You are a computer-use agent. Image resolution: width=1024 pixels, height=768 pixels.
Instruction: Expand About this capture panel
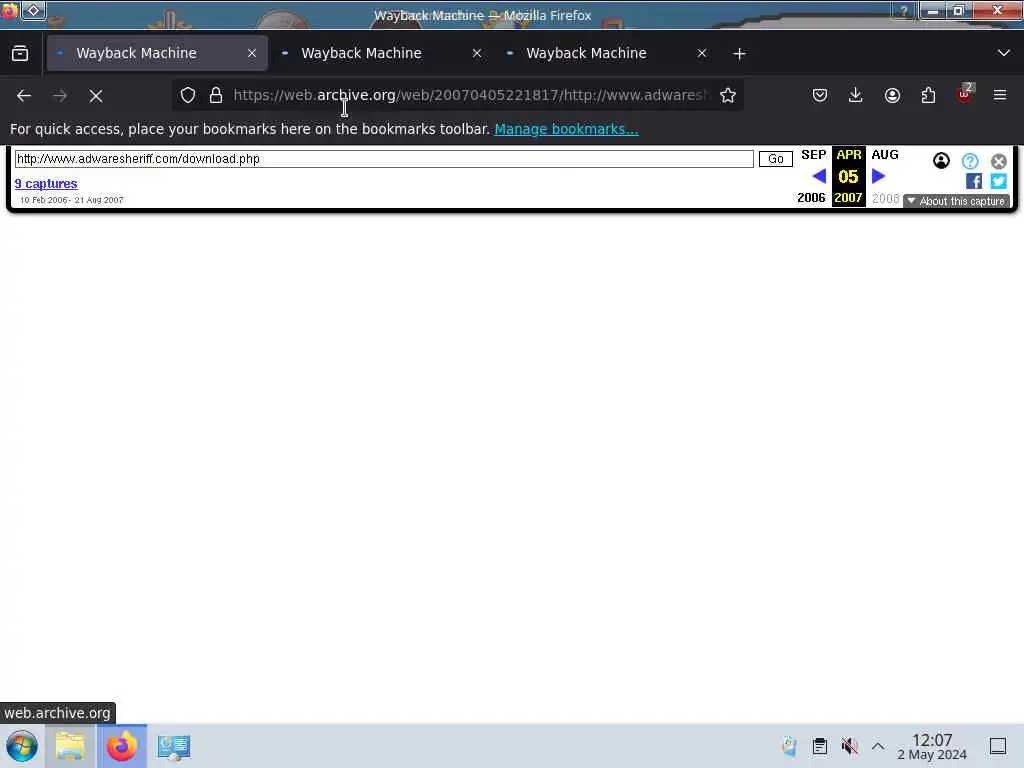coord(956,201)
